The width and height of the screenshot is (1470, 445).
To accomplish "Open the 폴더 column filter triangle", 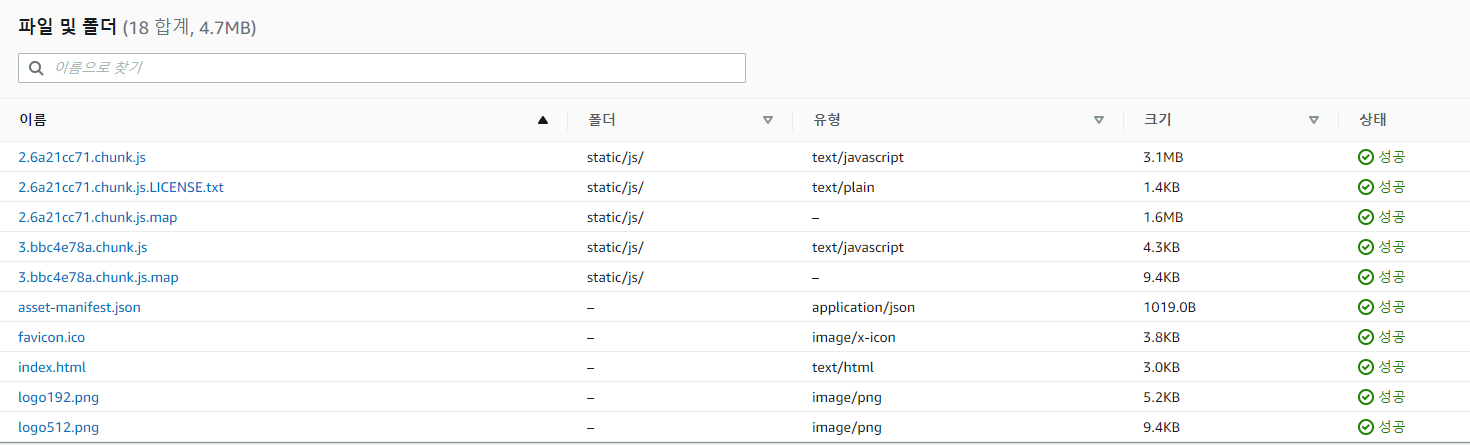I will coord(768,120).
